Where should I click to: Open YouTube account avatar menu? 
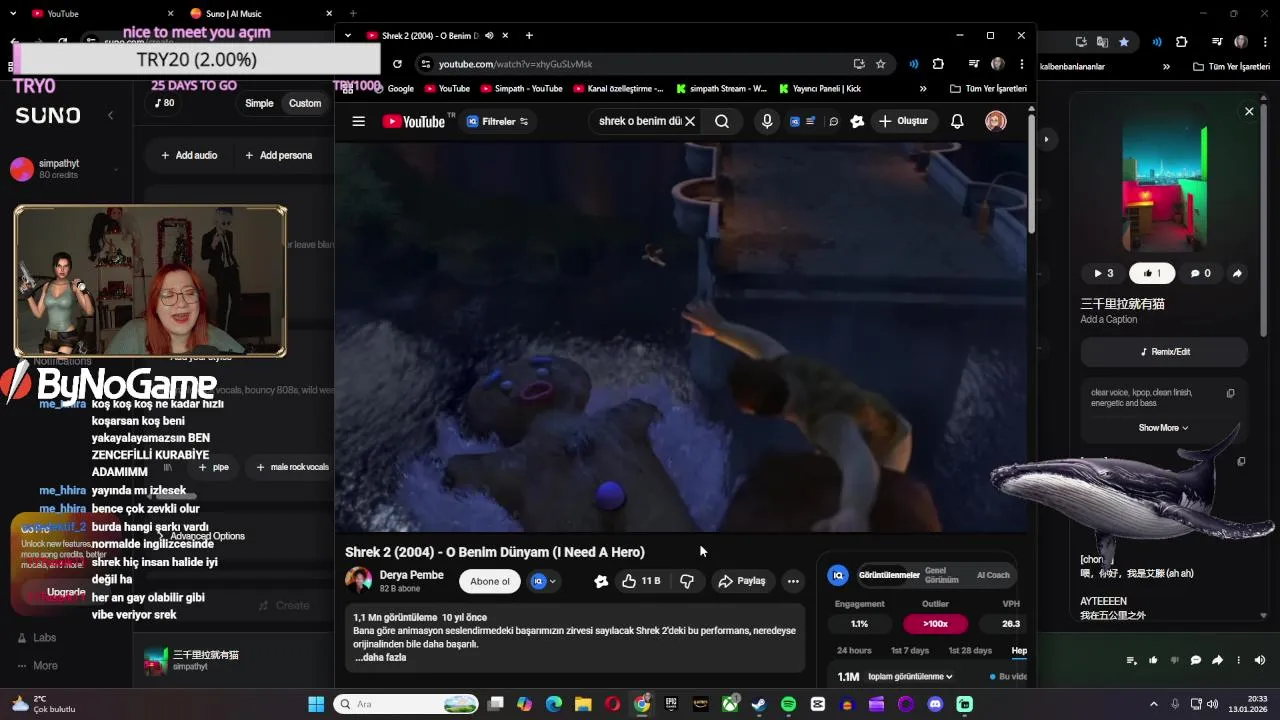coord(996,121)
